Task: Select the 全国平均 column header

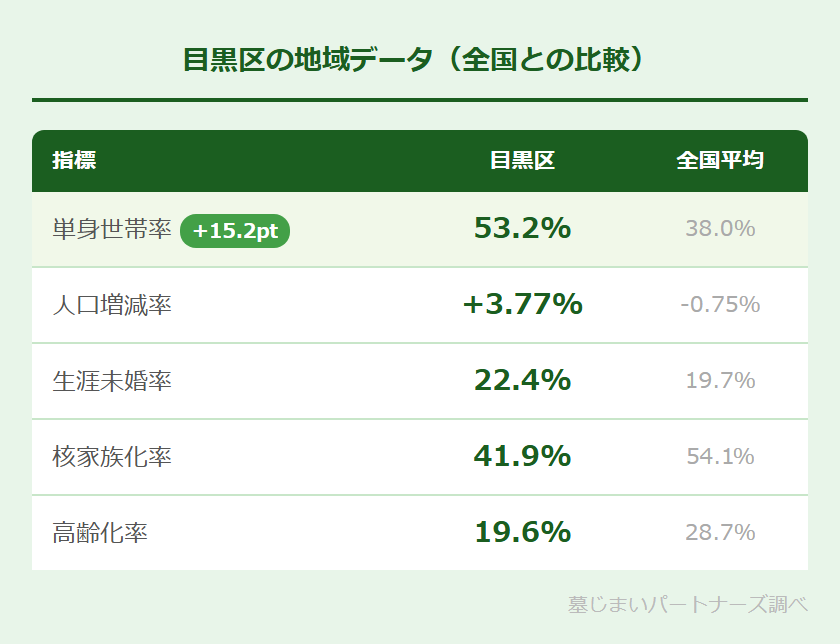Action: coord(720,160)
